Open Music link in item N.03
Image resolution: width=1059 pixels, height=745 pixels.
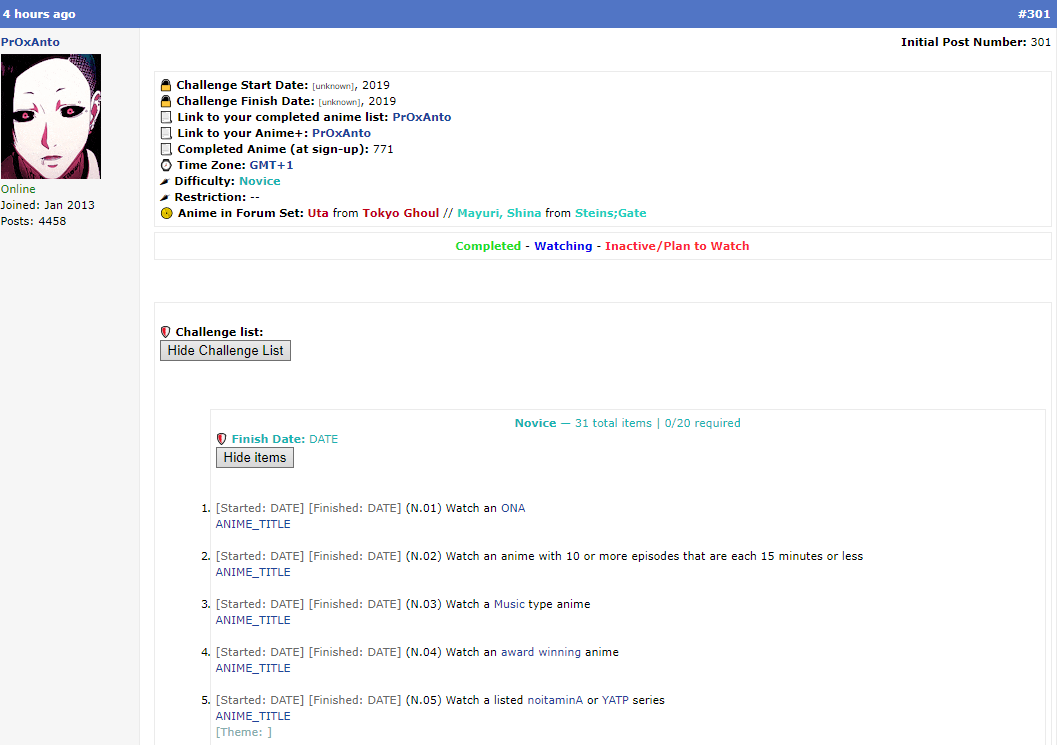pyautogui.click(x=509, y=604)
